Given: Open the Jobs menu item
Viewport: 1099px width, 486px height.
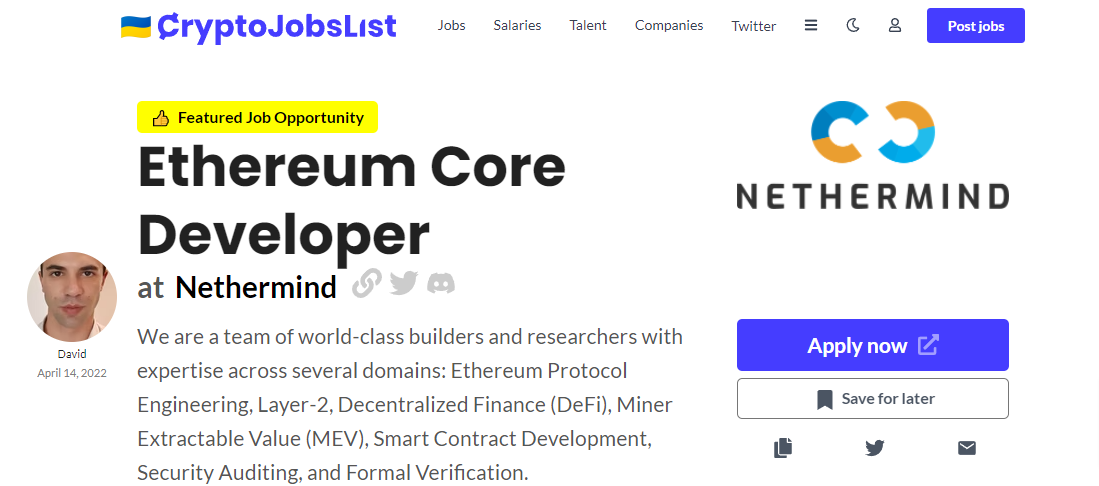Looking at the screenshot, I should pos(451,25).
